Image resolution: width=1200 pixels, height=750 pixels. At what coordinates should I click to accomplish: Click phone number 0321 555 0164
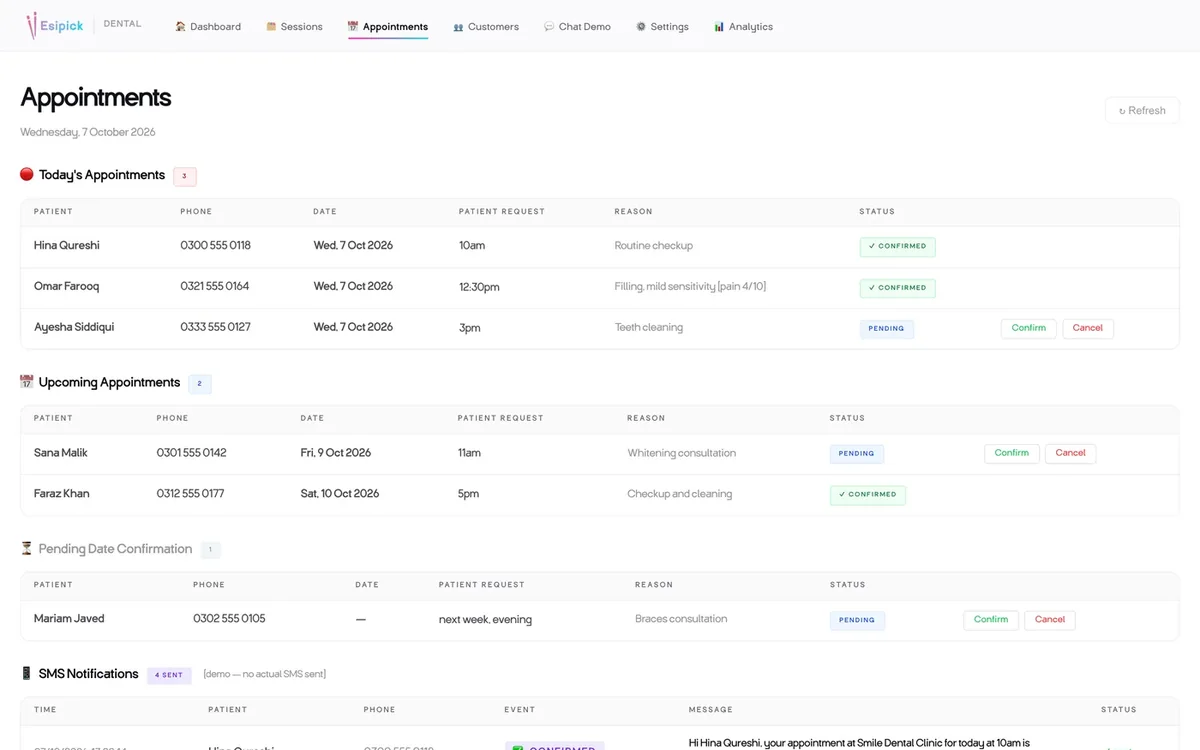pos(215,287)
